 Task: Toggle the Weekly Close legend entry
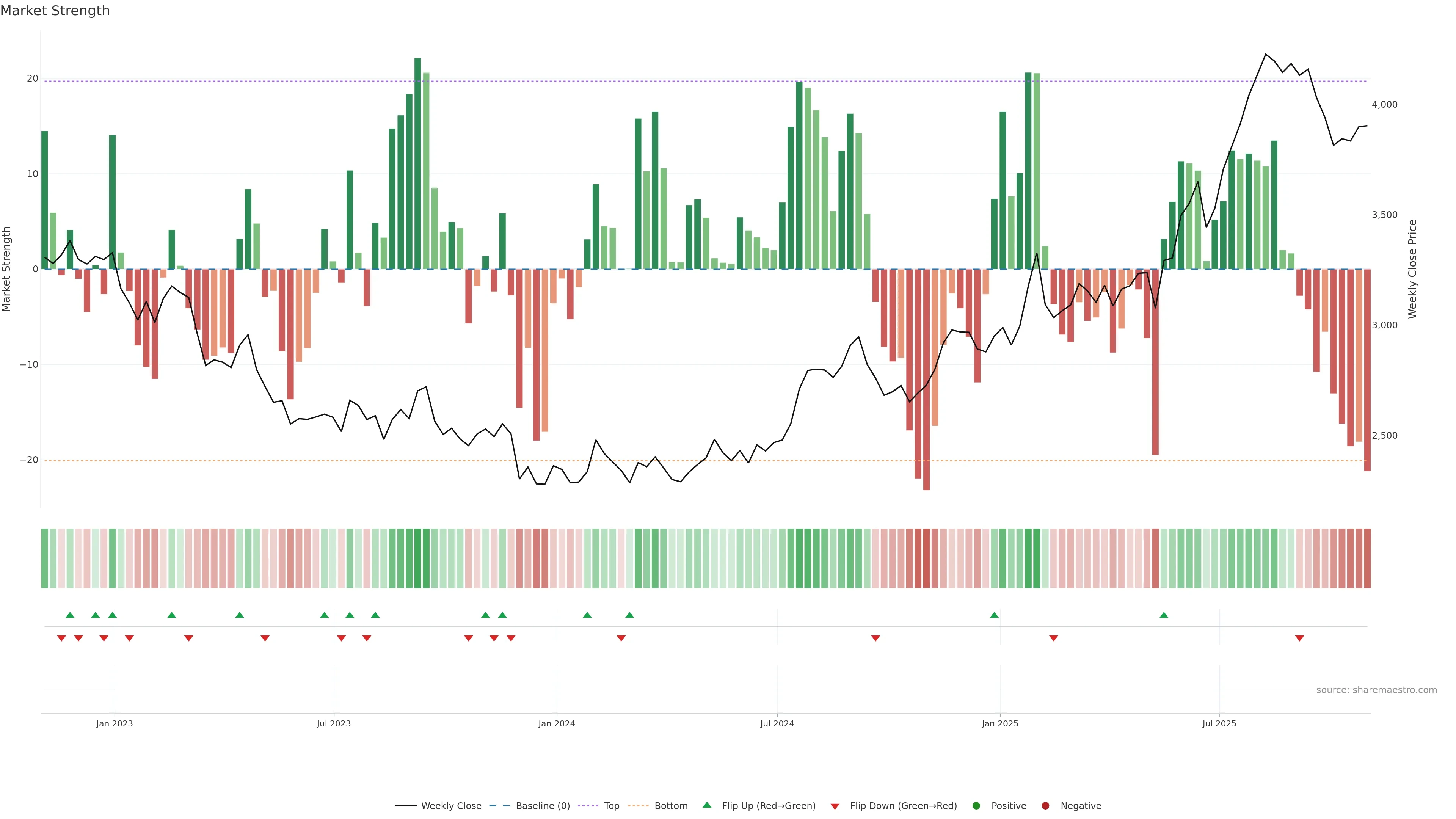pyautogui.click(x=450, y=806)
